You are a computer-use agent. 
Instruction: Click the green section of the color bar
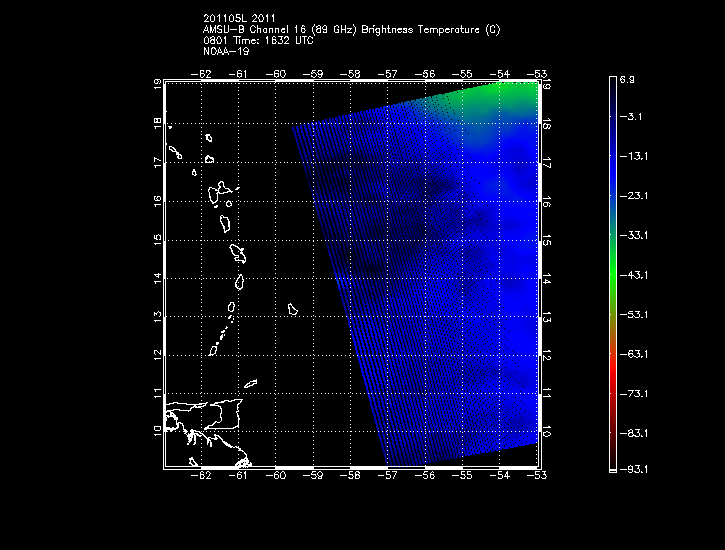[612, 260]
